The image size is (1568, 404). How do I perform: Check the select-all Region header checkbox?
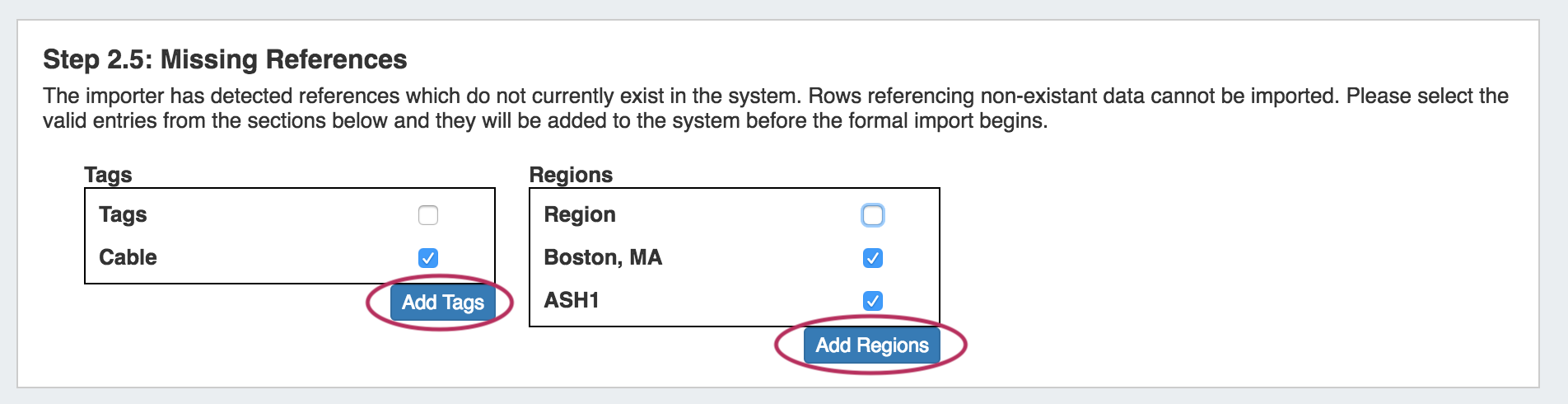873,215
